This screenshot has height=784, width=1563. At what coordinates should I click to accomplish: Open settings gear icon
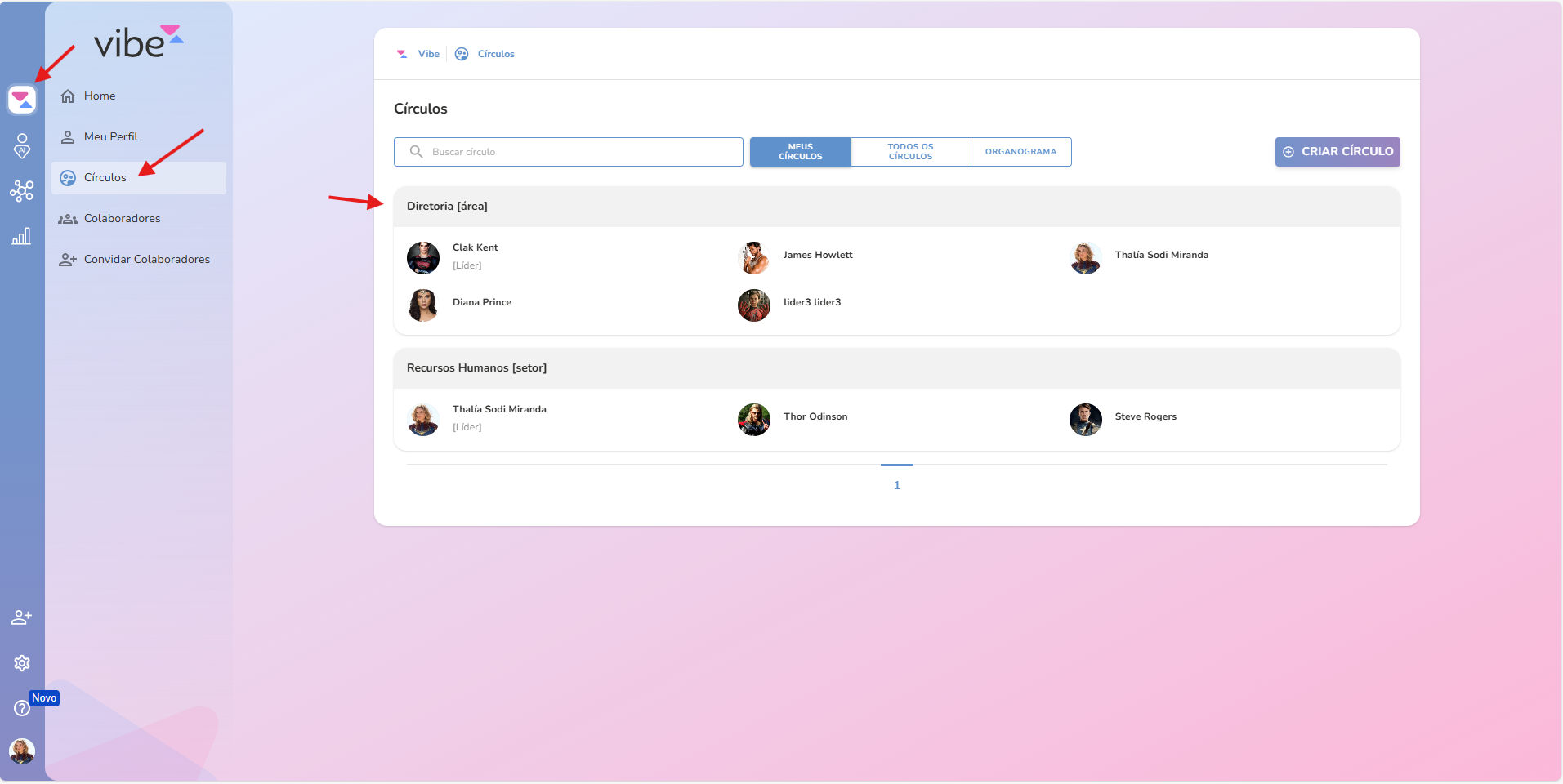pos(22,663)
